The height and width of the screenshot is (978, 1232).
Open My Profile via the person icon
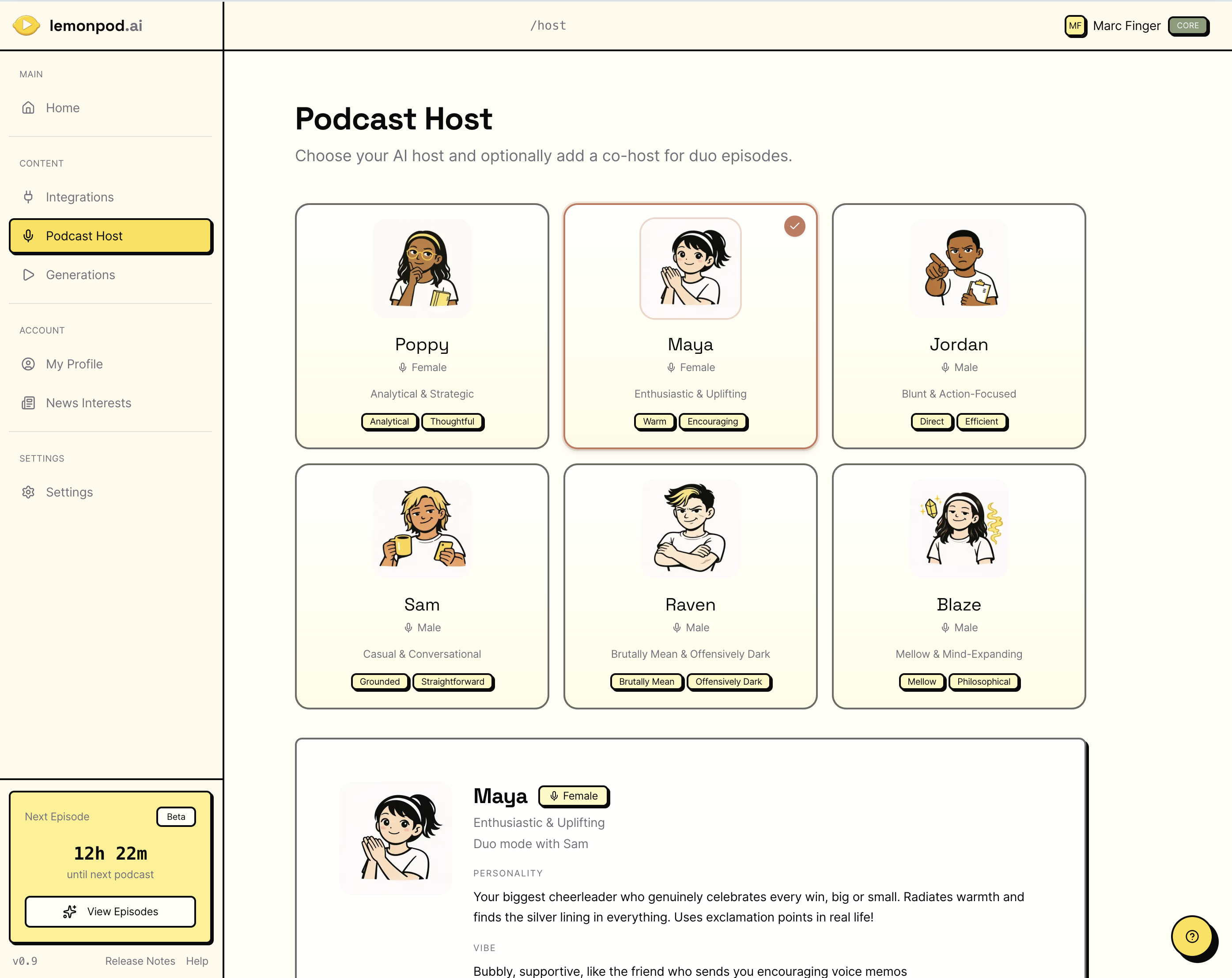click(29, 364)
